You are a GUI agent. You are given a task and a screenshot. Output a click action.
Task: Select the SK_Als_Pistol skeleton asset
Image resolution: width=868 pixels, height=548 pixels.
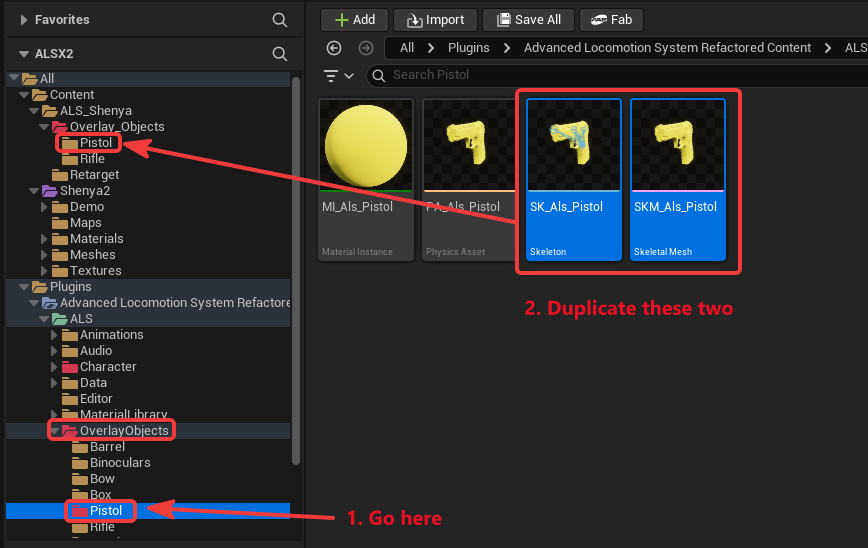click(574, 179)
